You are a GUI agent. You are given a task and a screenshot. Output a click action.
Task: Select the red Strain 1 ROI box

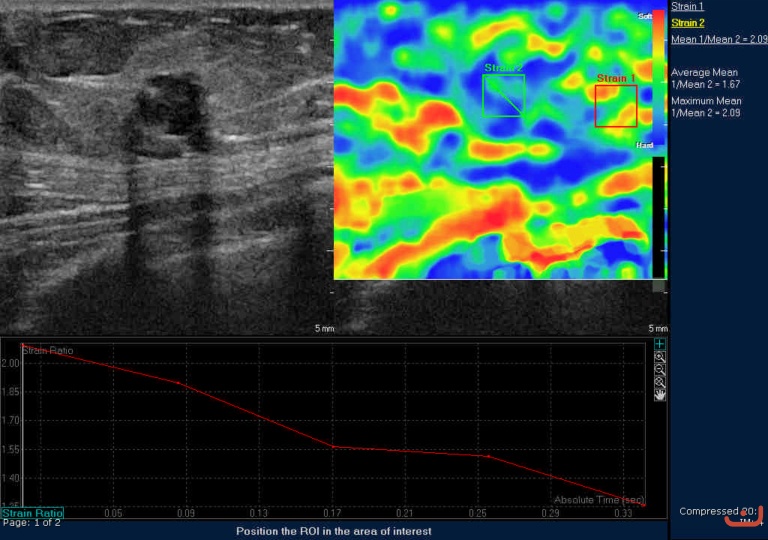[616, 106]
